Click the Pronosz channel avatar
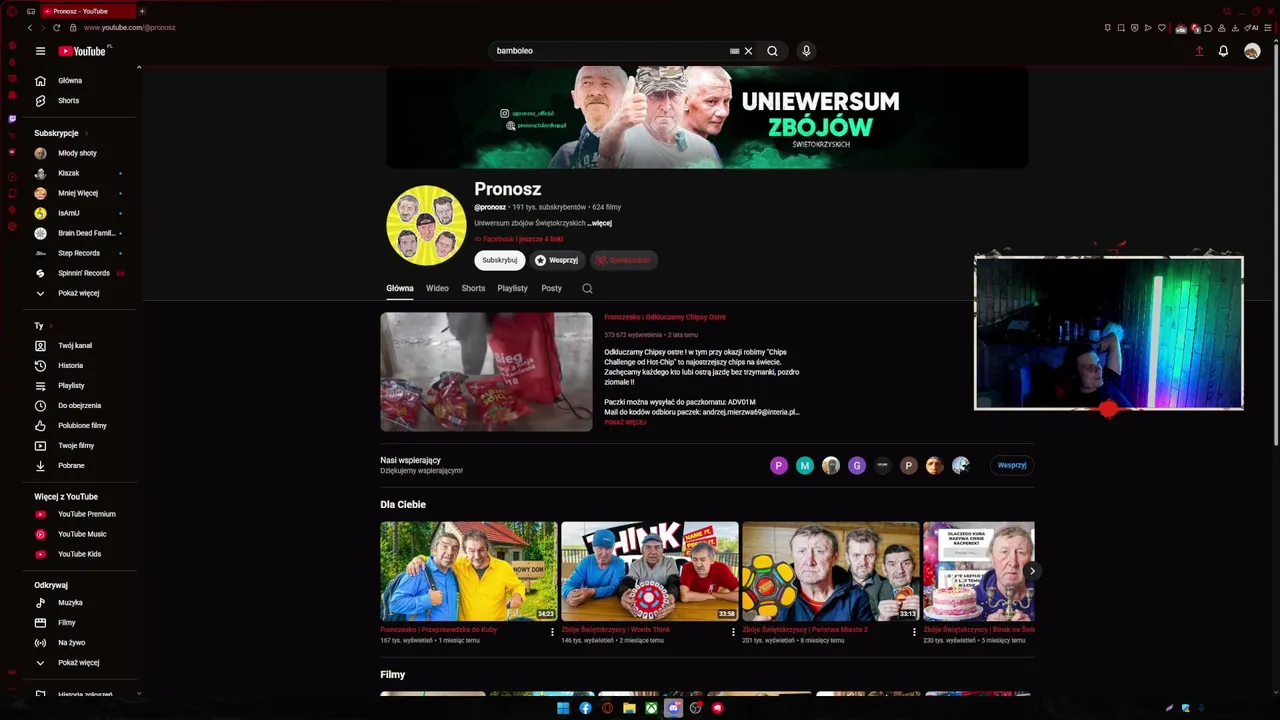 tap(426, 225)
